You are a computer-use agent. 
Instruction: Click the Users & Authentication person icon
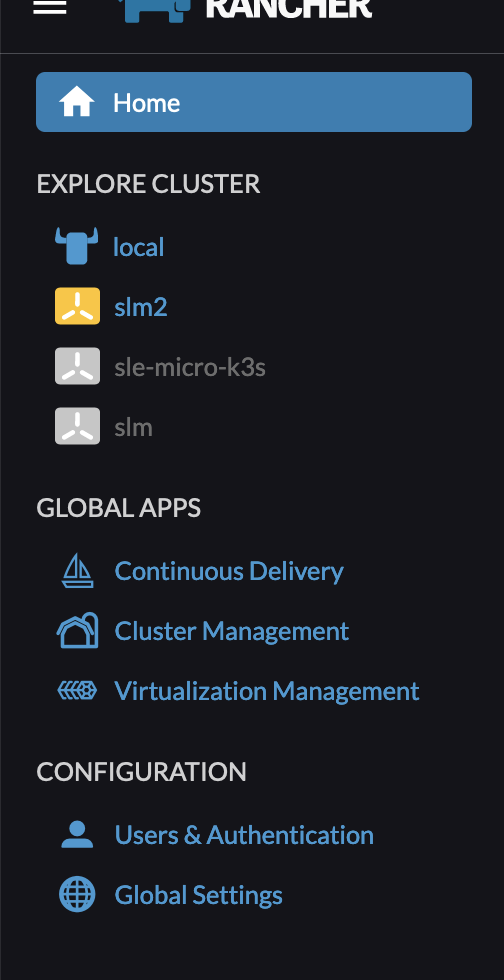78,834
